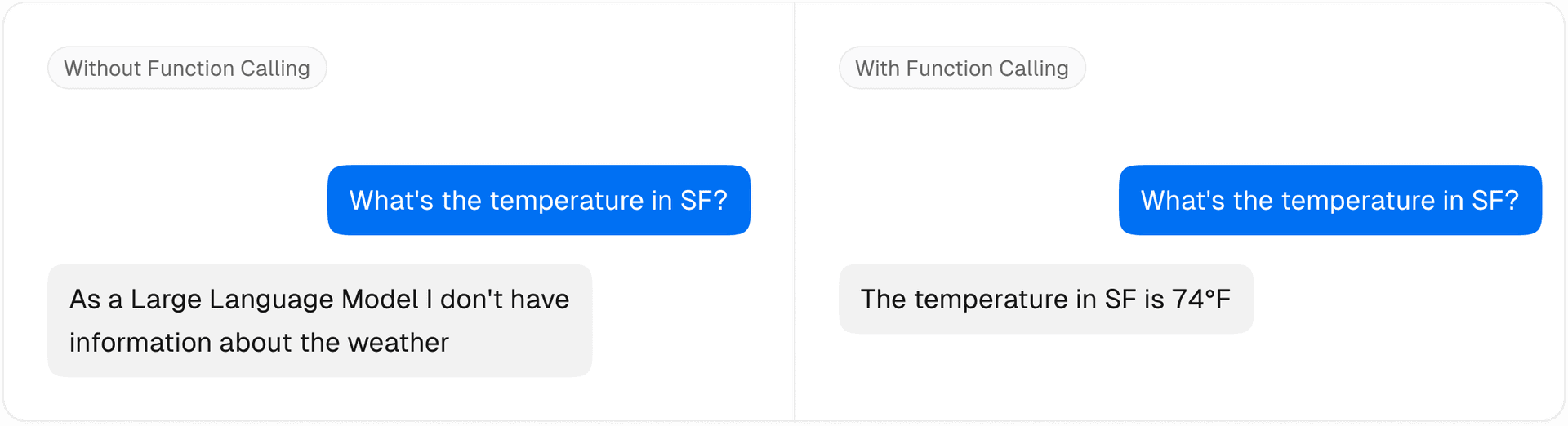Click "SF?" in the right blue bubble
This screenshot has width=1568, height=426.
[1494, 201]
